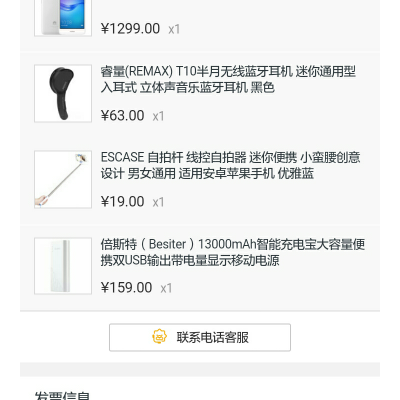Select the ESCASE 自拍杆 product title
The height and width of the screenshot is (400, 400).
click(x=230, y=165)
